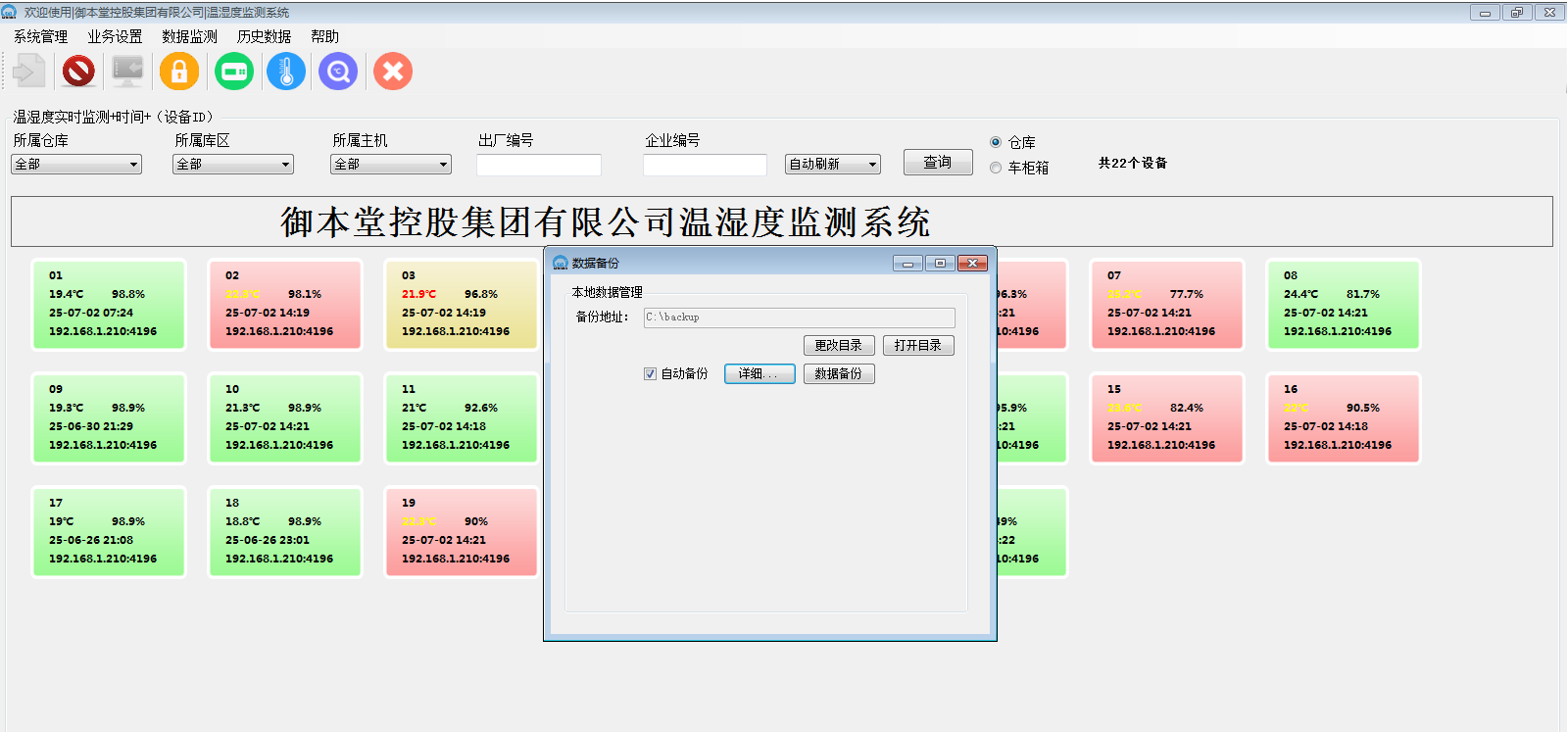Open the 系统管理 menu

(x=40, y=36)
